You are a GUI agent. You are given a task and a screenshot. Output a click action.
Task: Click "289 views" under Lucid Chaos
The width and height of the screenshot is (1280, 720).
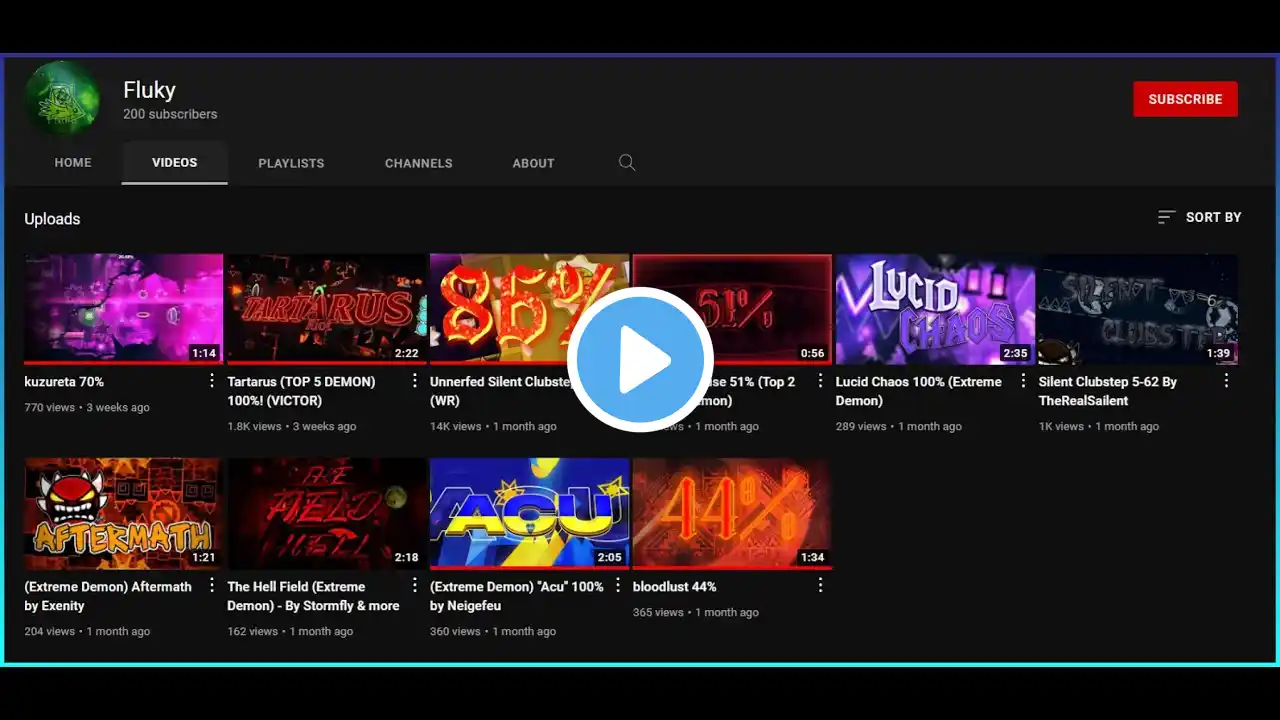(x=861, y=426)
